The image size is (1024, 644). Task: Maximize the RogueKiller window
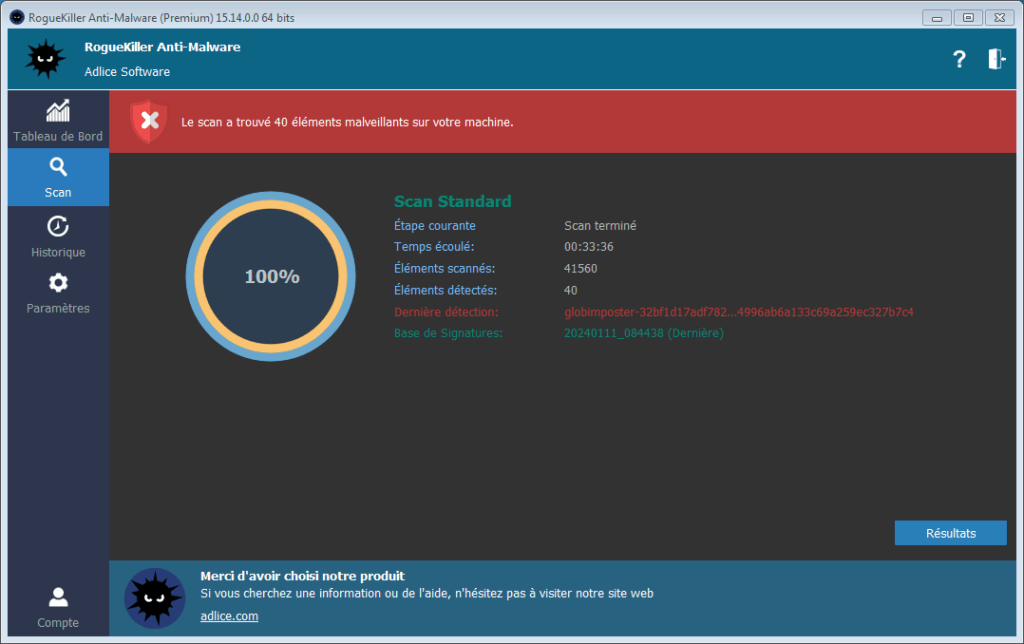967,17
